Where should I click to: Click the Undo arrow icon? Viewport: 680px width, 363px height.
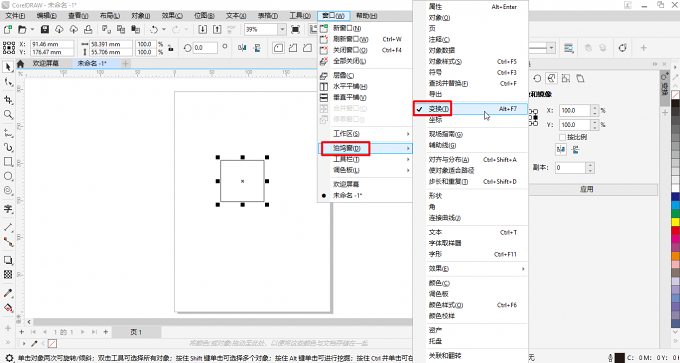click(x=154, y=29)
